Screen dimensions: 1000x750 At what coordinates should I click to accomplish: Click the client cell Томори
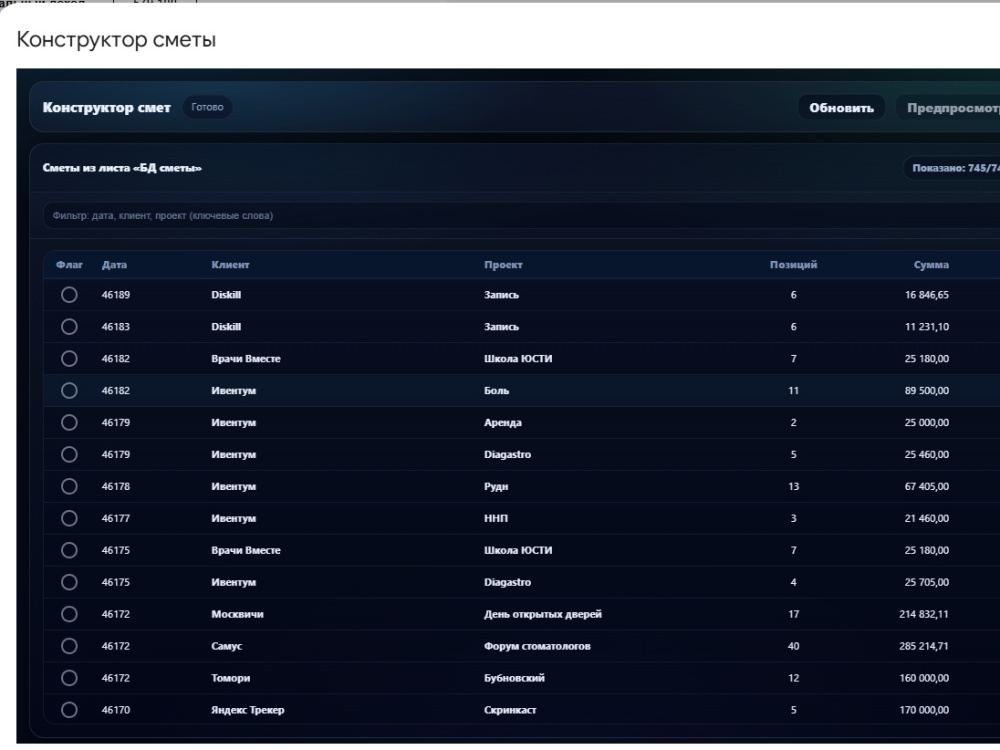coord(231,678)
